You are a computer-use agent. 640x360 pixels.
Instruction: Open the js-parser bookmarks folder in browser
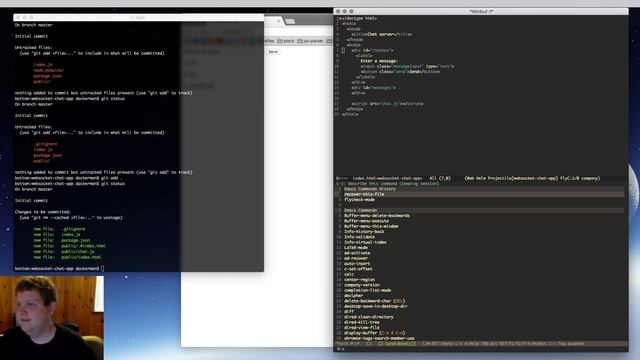(x=311, y=41)
